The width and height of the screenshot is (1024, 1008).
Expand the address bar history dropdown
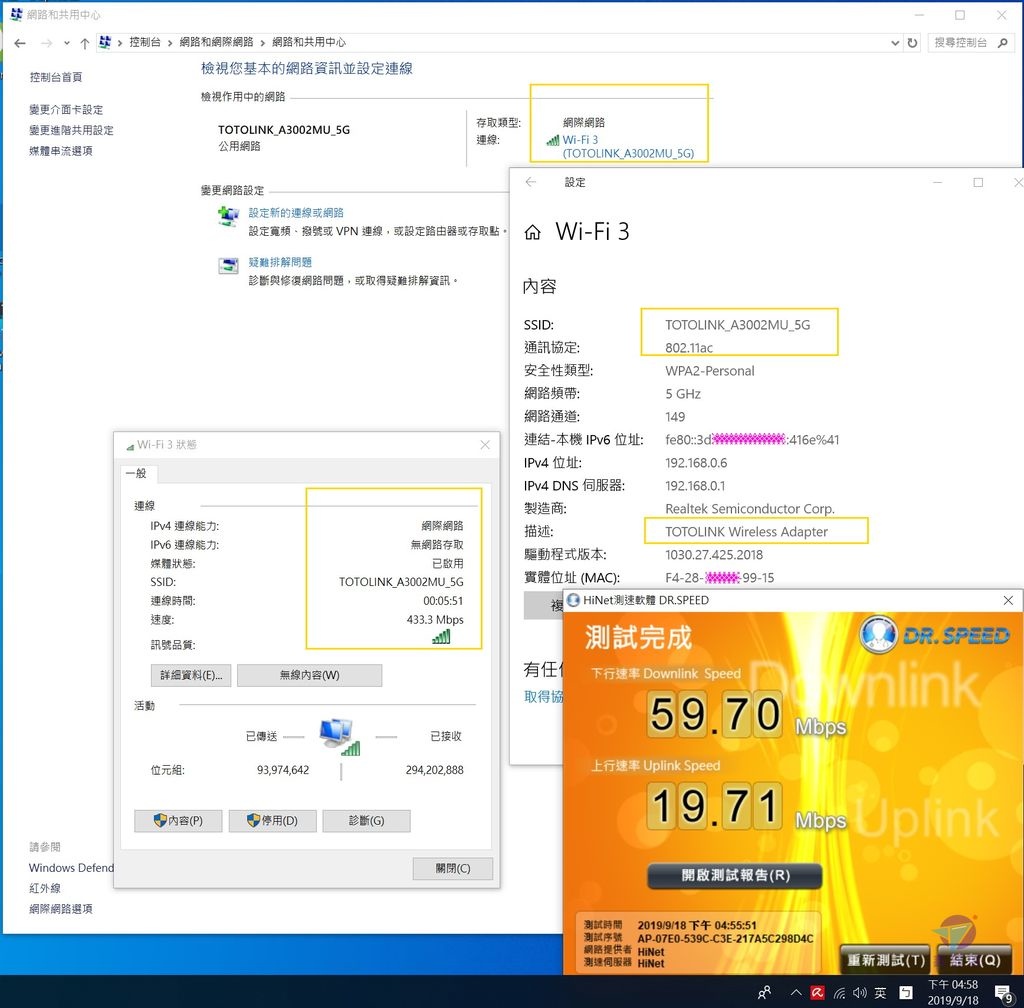895,43
